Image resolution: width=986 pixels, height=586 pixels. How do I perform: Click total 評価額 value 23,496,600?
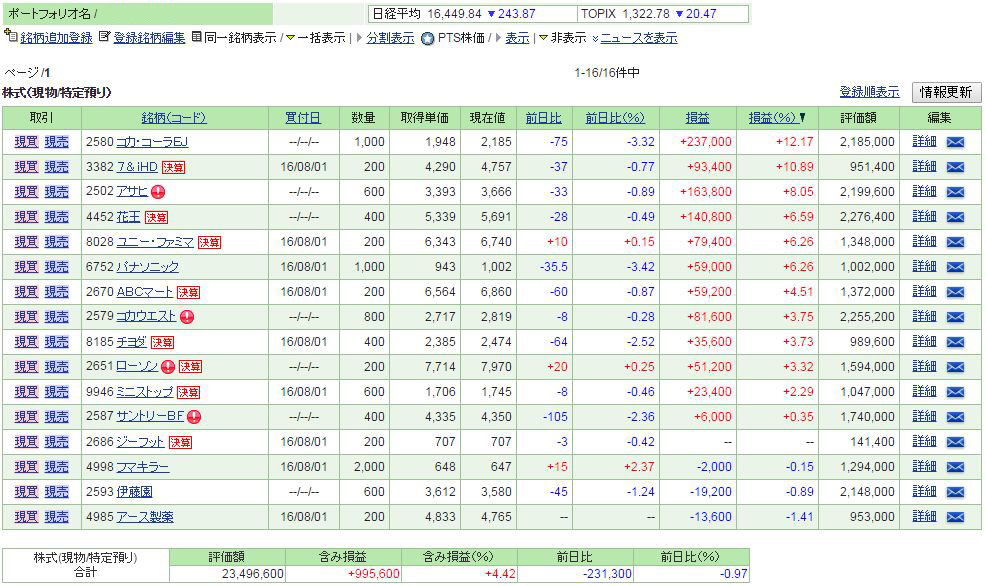click(253, 574)
